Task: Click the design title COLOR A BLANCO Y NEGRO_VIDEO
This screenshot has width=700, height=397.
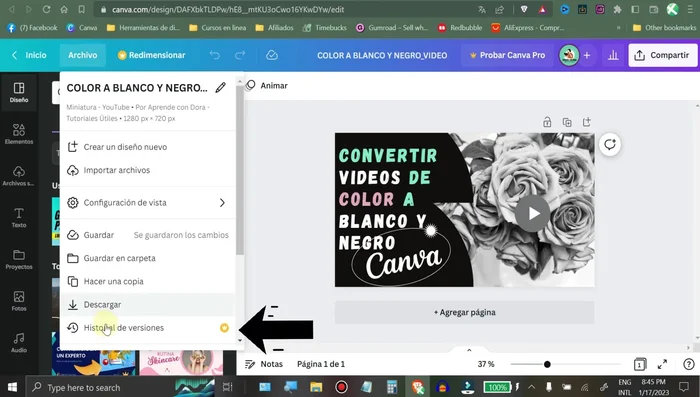Action: click(x=382, y=55)
